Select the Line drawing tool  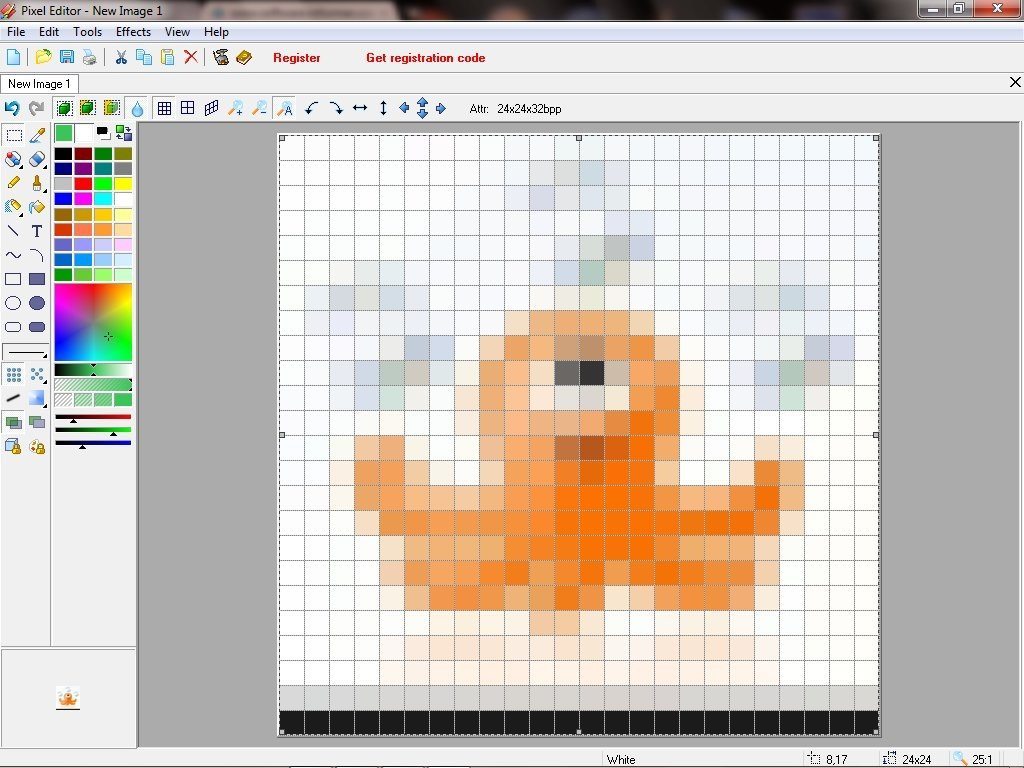[14, 231]
